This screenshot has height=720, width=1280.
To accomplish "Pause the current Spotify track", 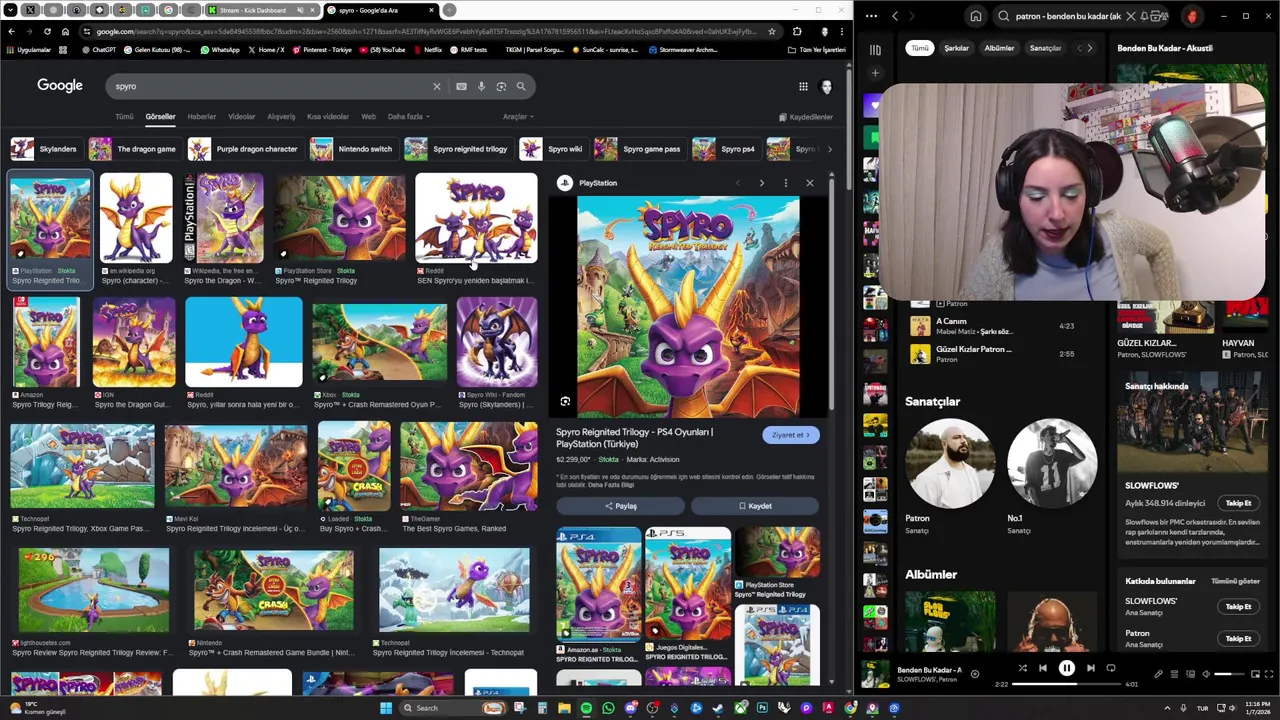I will pyautogui.click(x=1067, y=668).
